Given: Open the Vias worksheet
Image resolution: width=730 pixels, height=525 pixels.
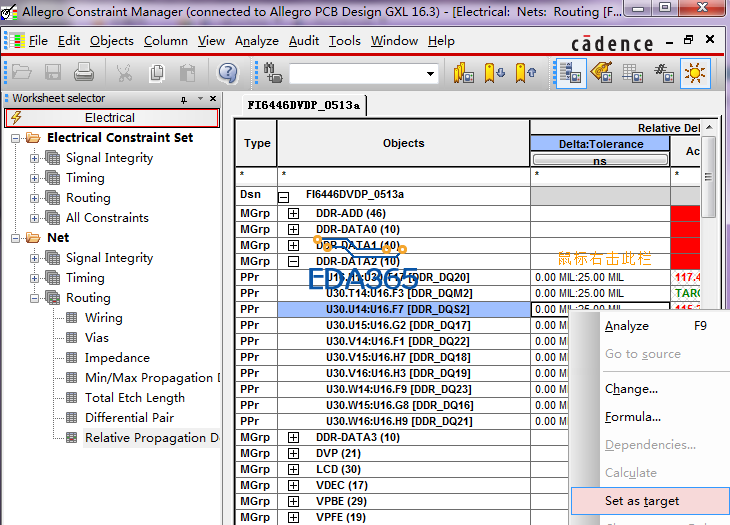Looking at the screenshot, I should [96, 338].
